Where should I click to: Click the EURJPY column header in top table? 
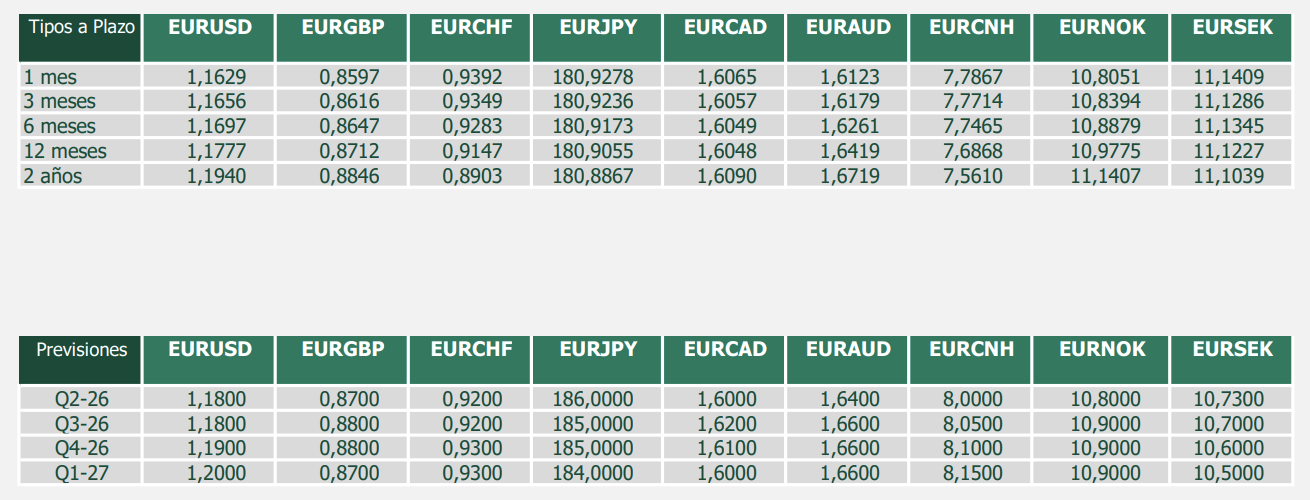click(x=598, y=38)
